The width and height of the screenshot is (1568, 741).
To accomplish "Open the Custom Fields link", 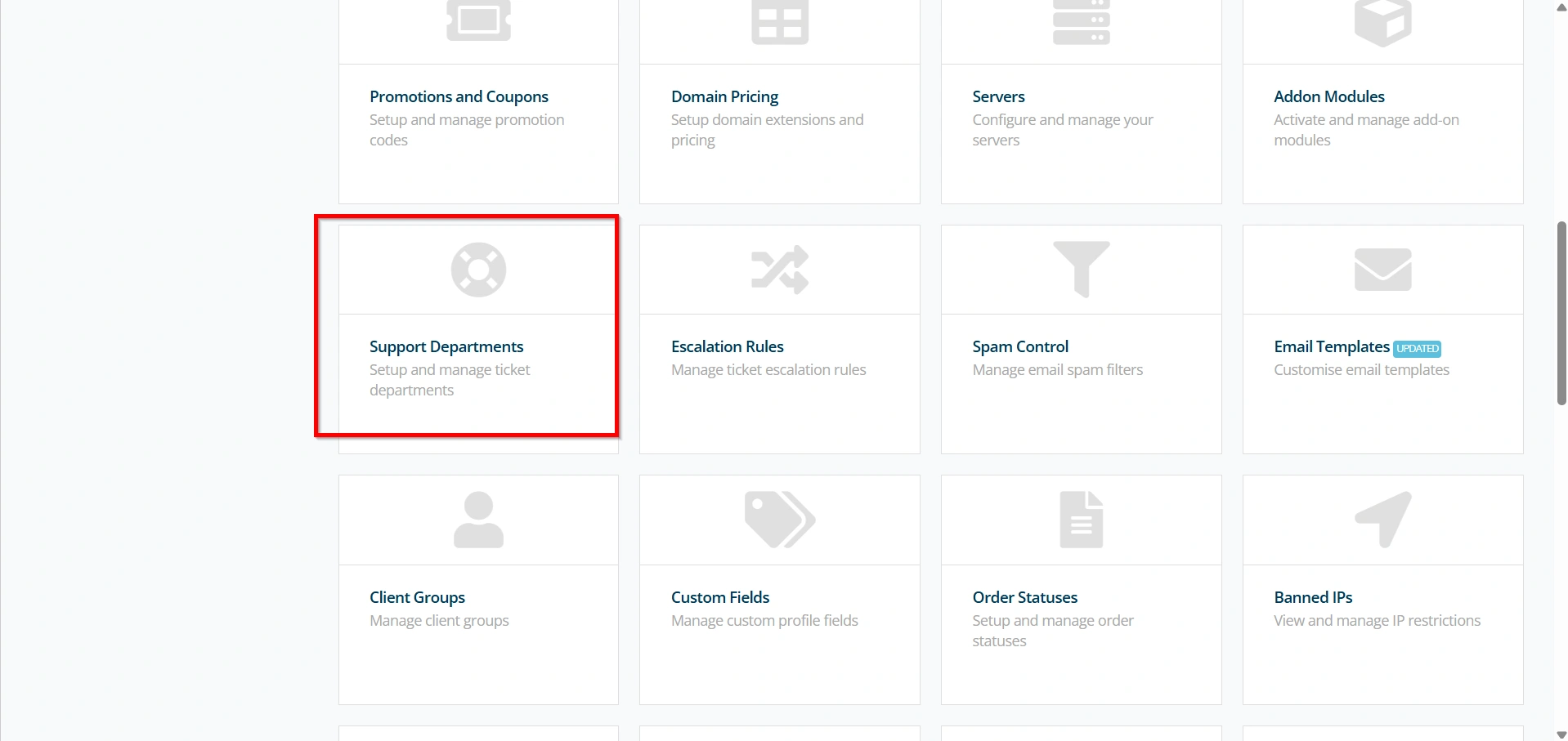I will coord(720,597).
